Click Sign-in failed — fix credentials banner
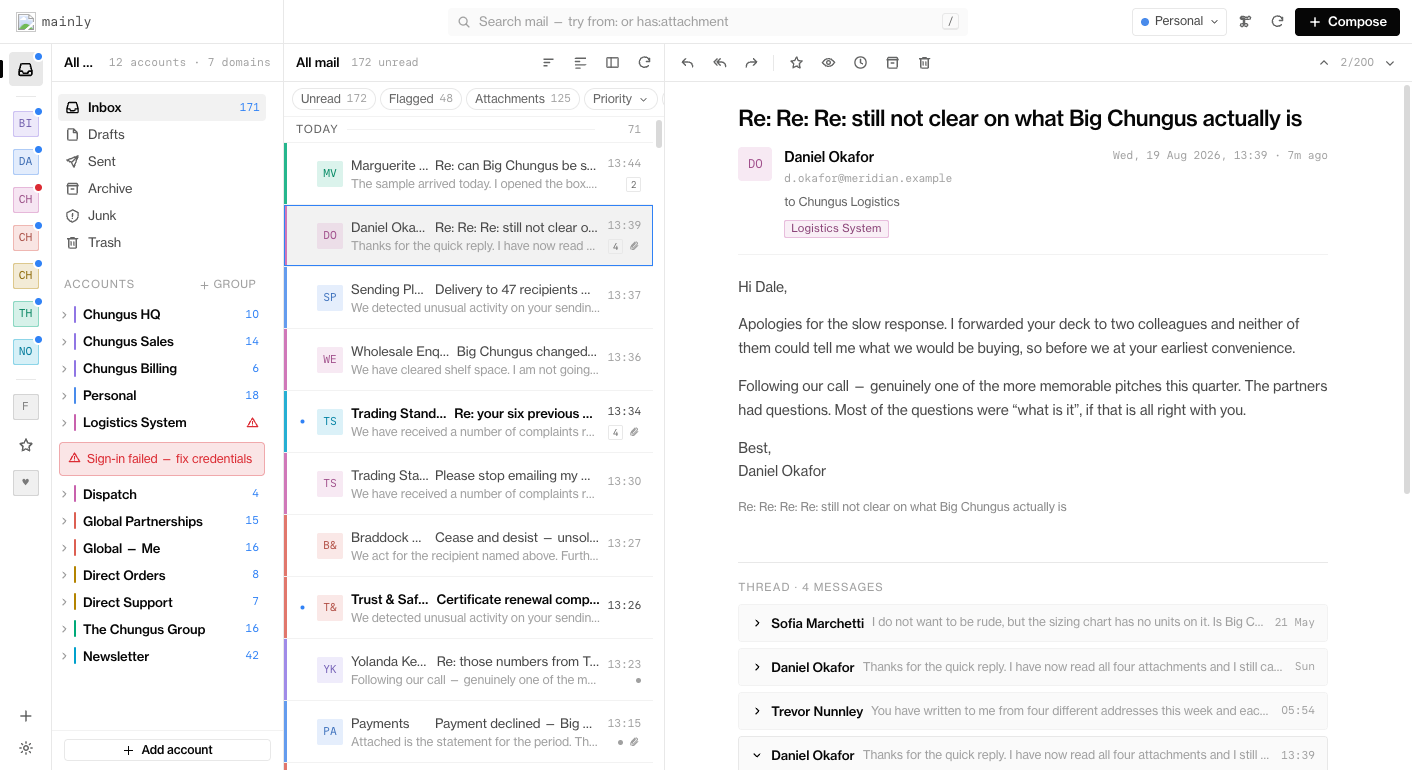1412x770 pixels. point(162,459)
